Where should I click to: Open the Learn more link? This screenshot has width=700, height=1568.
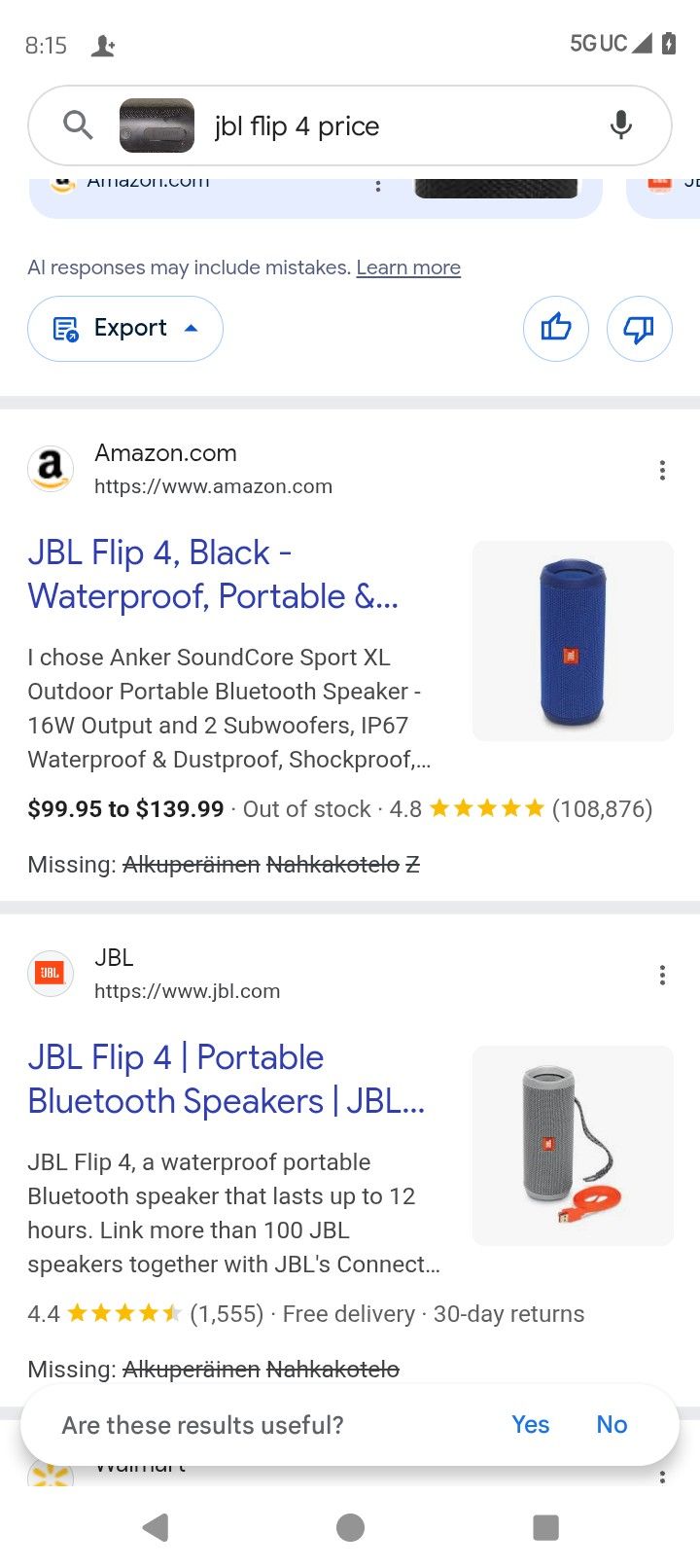[x=408, y=267]
